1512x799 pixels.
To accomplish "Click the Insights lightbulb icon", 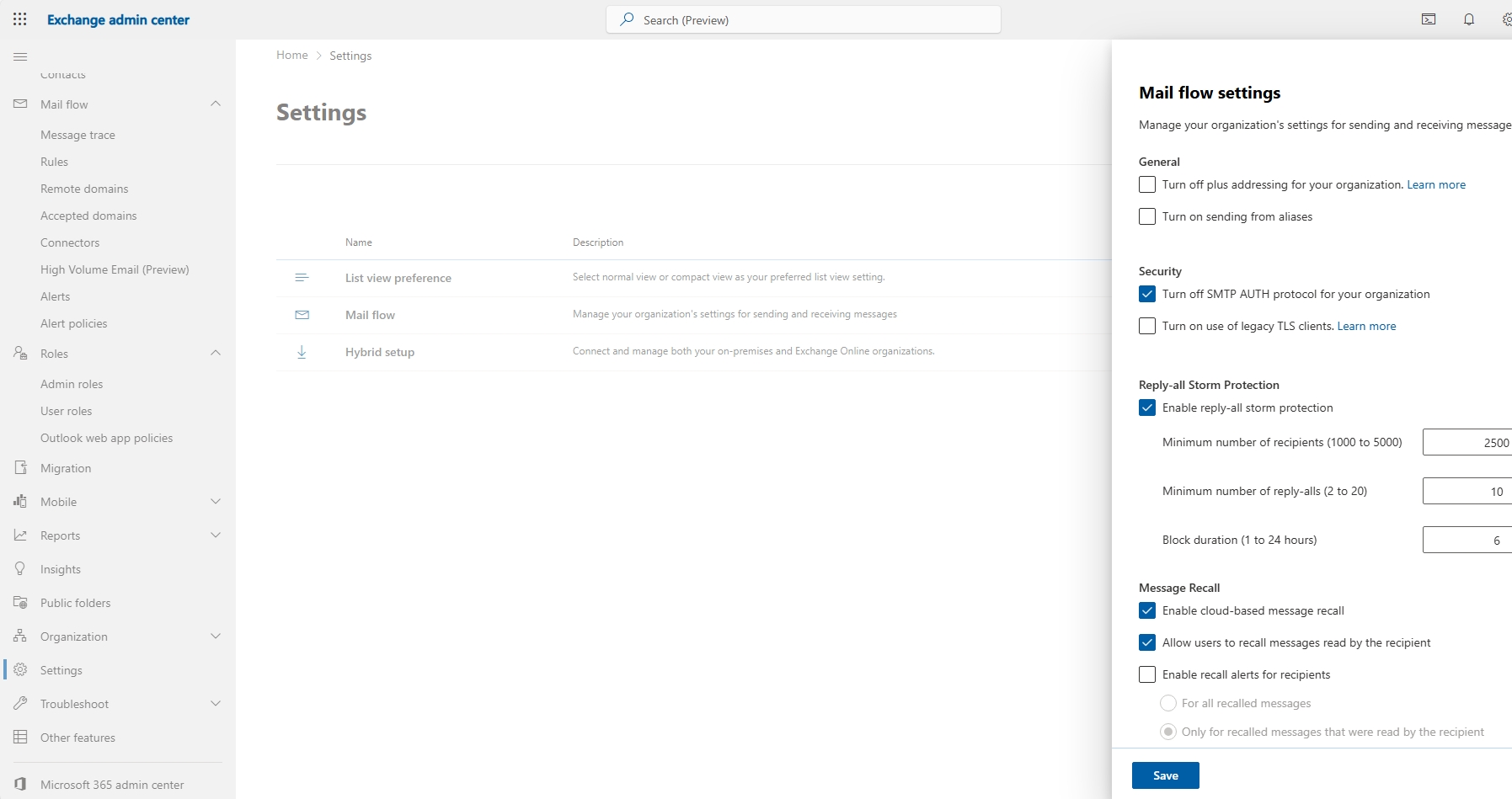I will [x=20, y=568].
